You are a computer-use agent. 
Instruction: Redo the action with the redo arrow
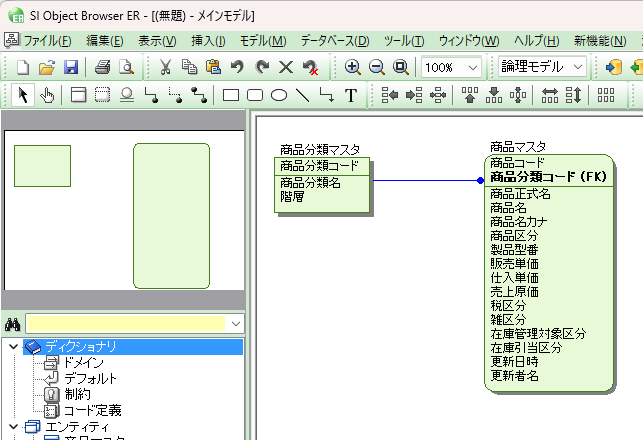(x=262, y=67)
